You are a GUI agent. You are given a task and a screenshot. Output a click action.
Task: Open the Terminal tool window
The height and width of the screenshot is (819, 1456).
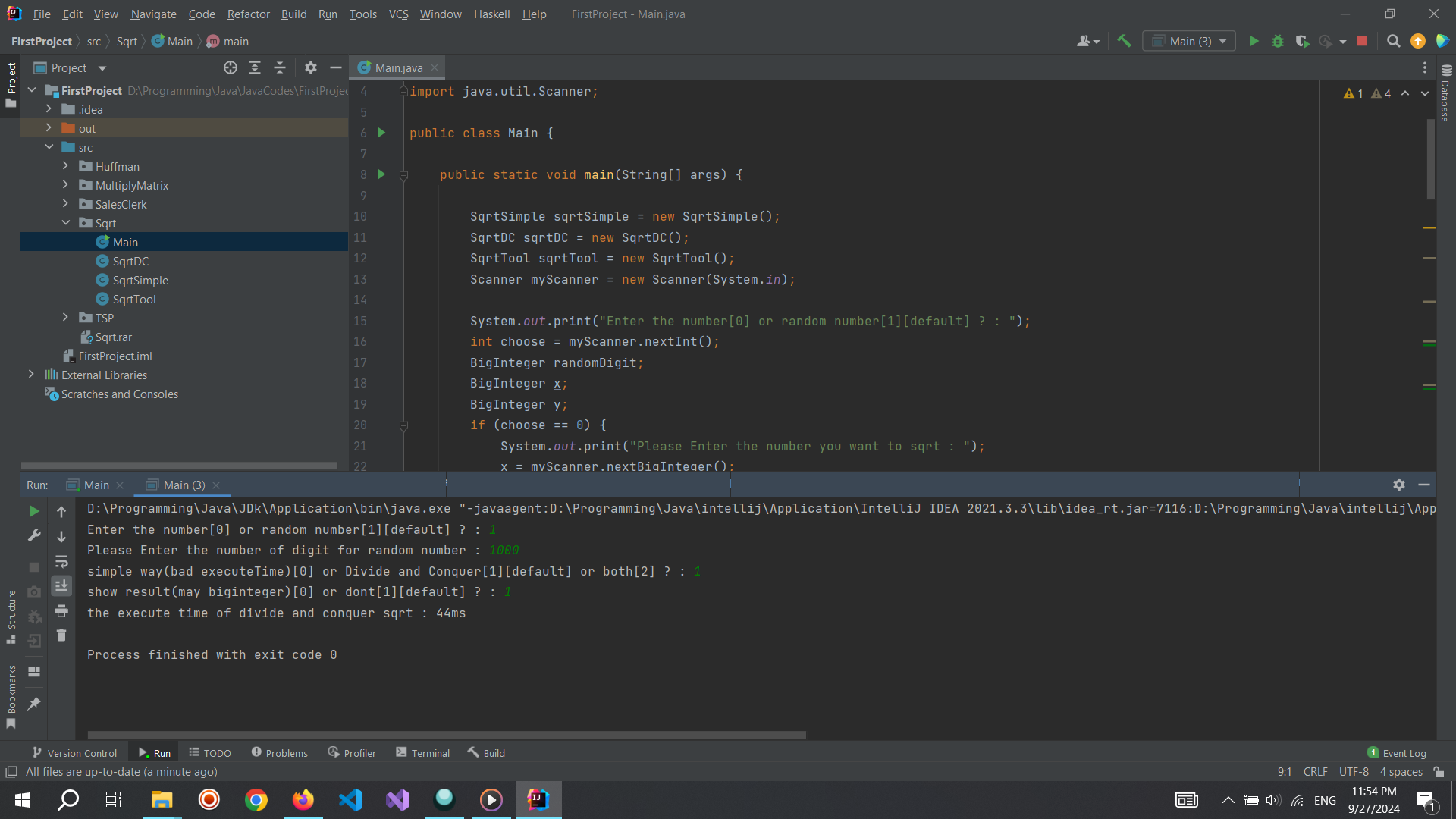tap(423, 753)
